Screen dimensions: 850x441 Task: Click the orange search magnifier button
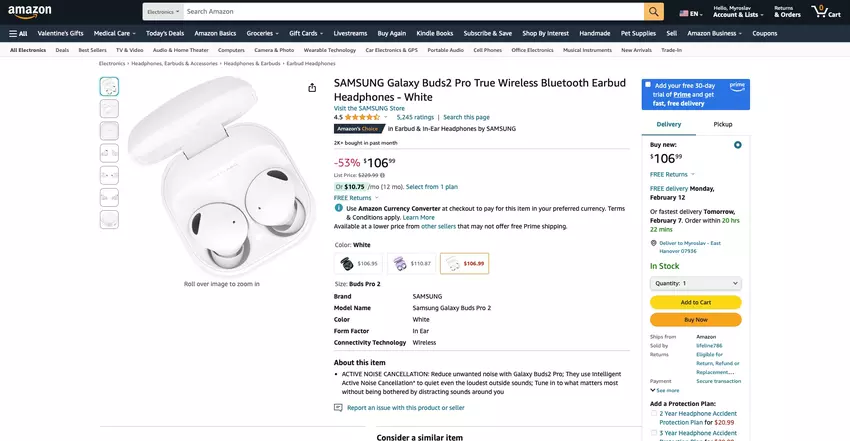click(x=654, y=12)
